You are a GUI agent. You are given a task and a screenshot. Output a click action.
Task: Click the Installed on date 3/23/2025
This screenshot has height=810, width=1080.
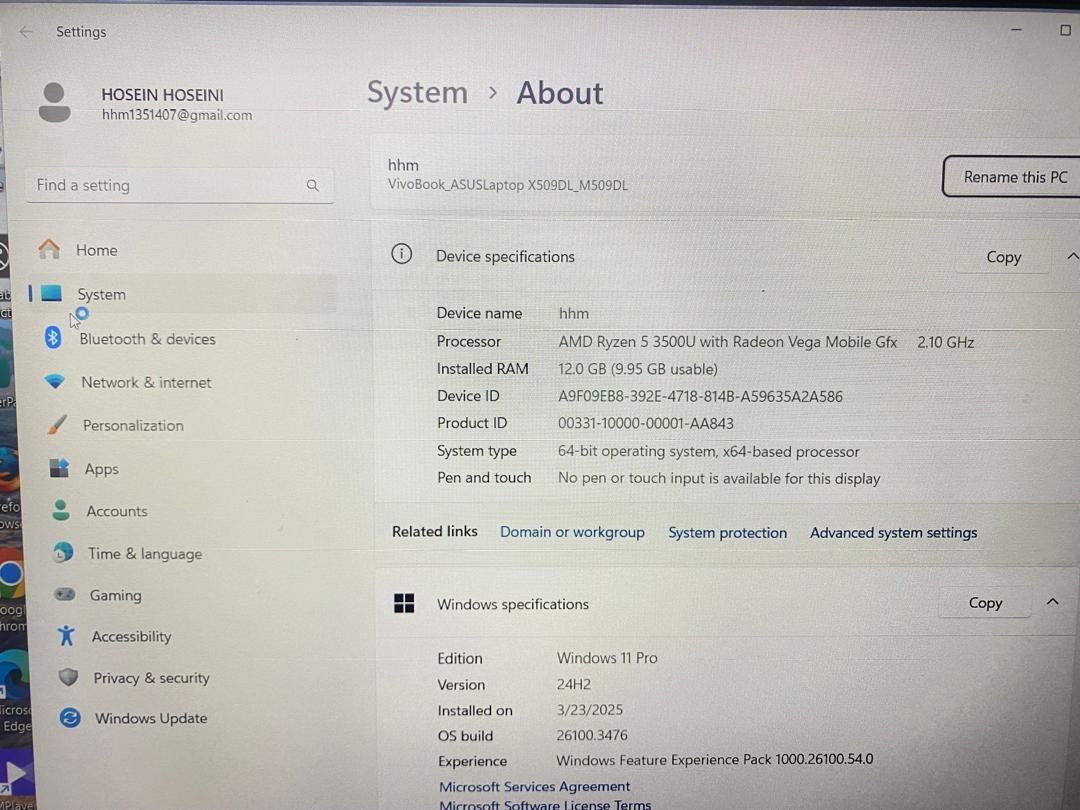590,709
